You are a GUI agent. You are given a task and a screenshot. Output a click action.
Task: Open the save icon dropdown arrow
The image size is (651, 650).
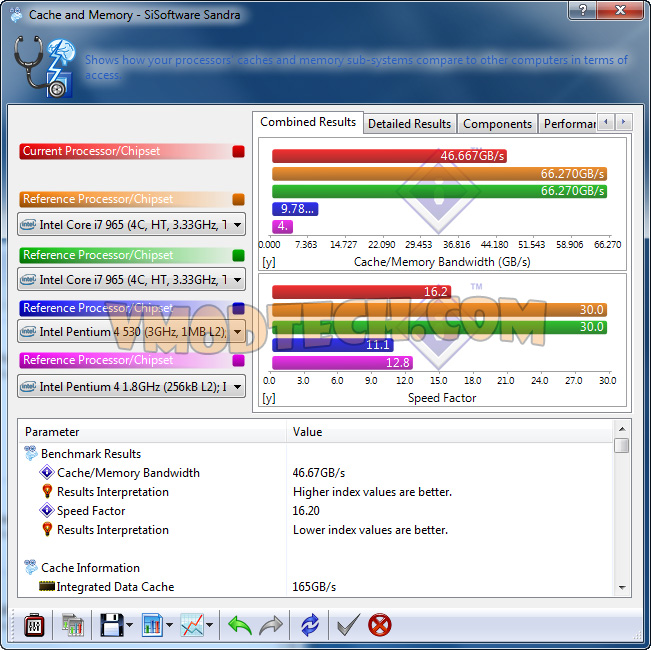coord(130,625)
